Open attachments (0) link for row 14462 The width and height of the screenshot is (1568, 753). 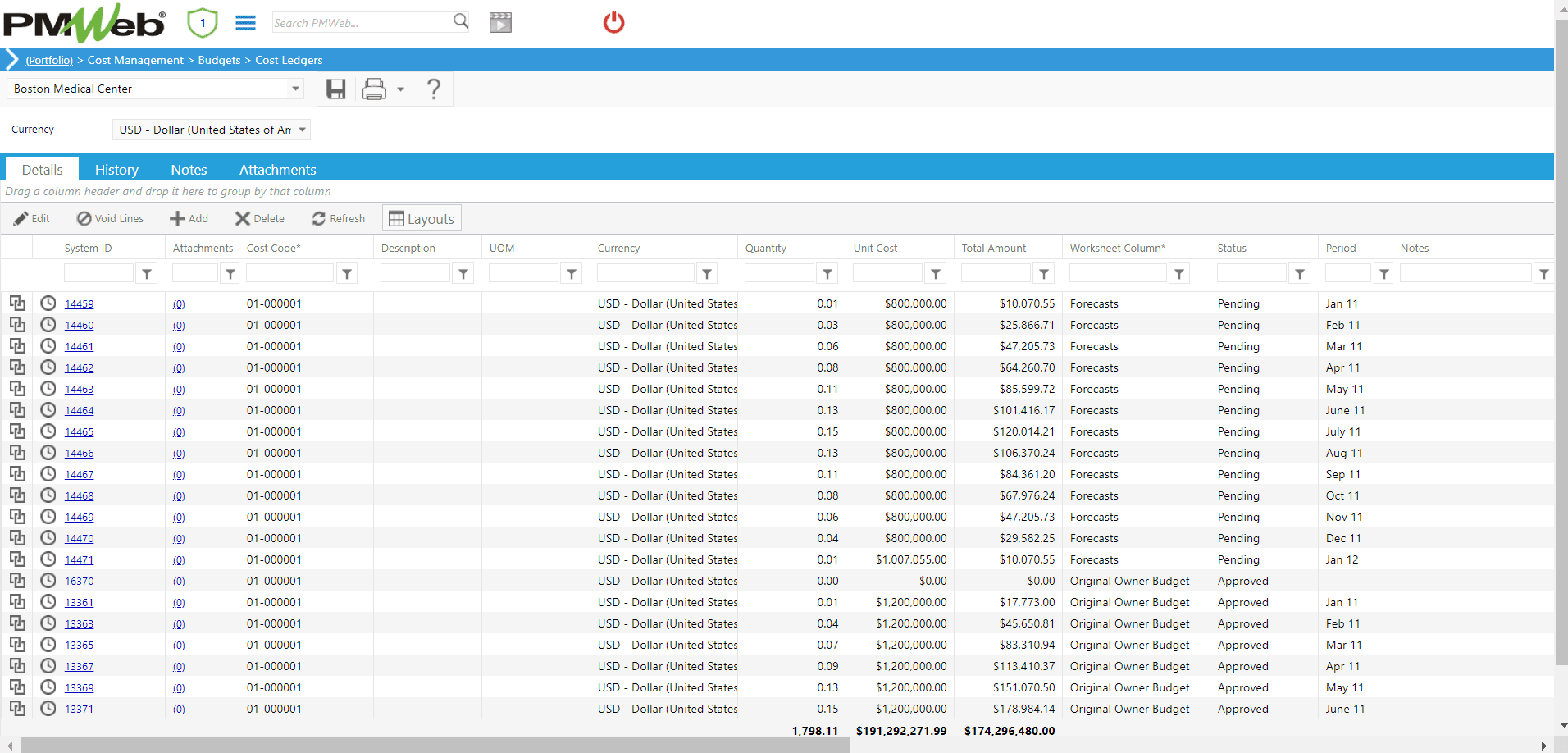(x=179, y=367)
